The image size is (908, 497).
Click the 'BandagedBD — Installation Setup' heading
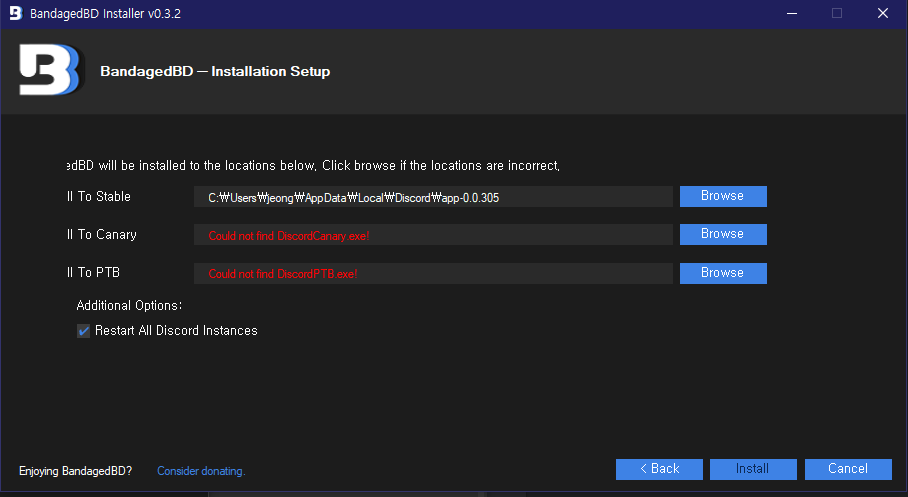[215, 71]
